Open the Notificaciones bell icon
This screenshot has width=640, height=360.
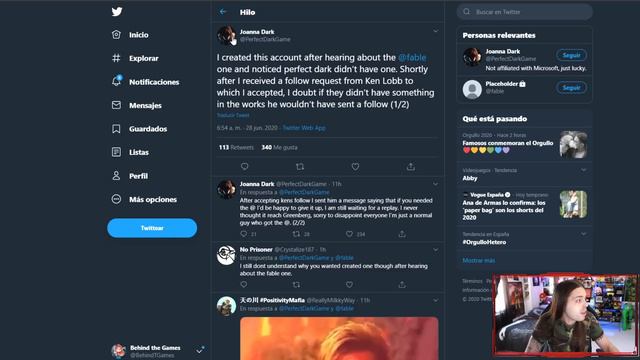[116, 81]
